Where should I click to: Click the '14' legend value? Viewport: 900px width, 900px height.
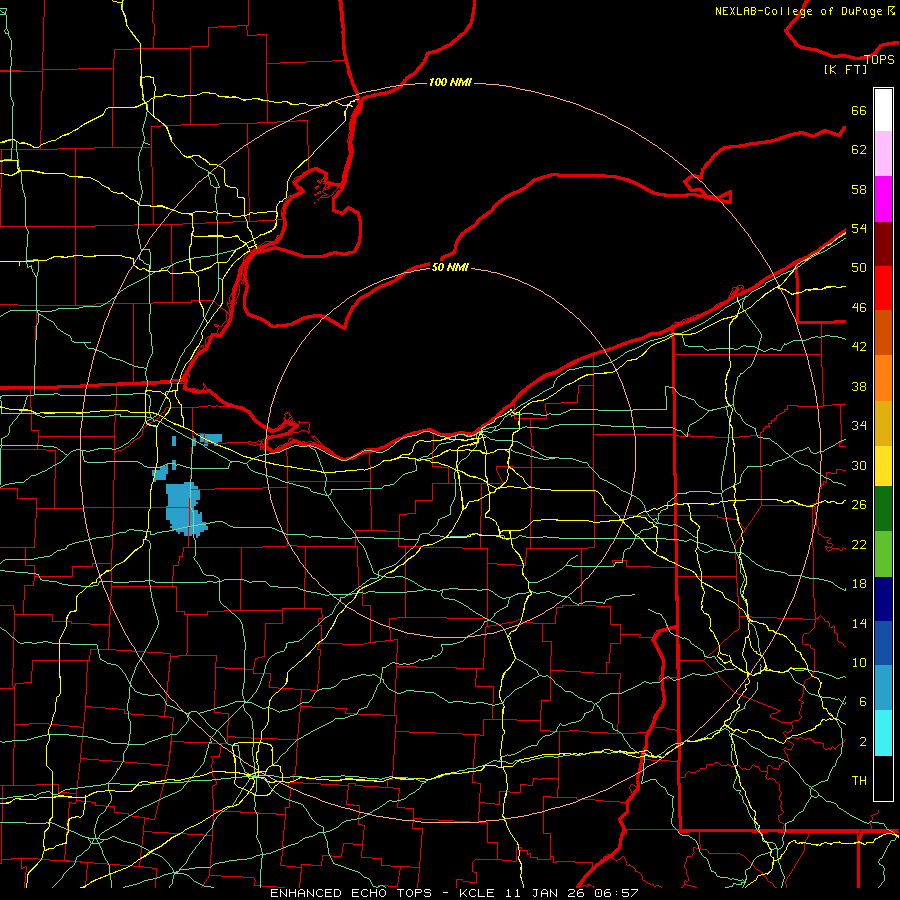point(859,623)
